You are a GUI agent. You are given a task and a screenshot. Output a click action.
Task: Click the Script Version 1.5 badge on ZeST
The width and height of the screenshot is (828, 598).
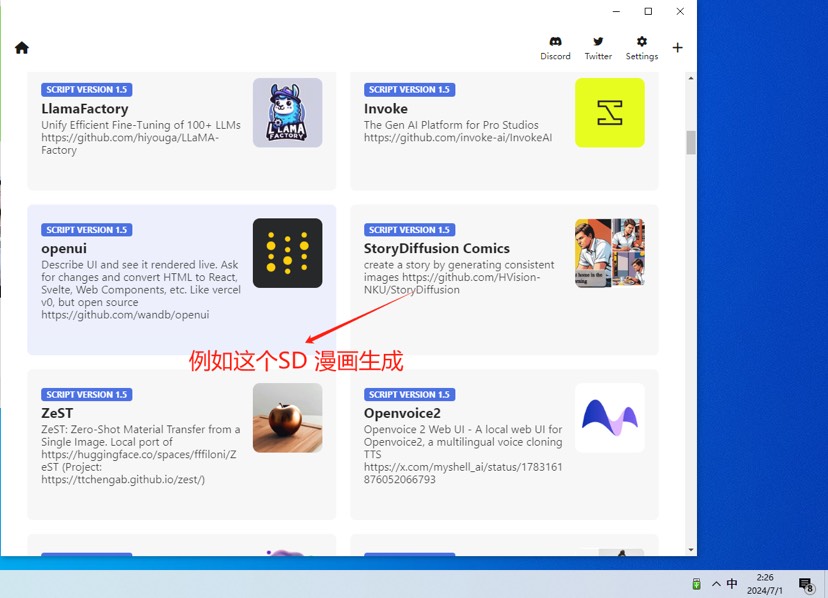[x=86, y=394]
